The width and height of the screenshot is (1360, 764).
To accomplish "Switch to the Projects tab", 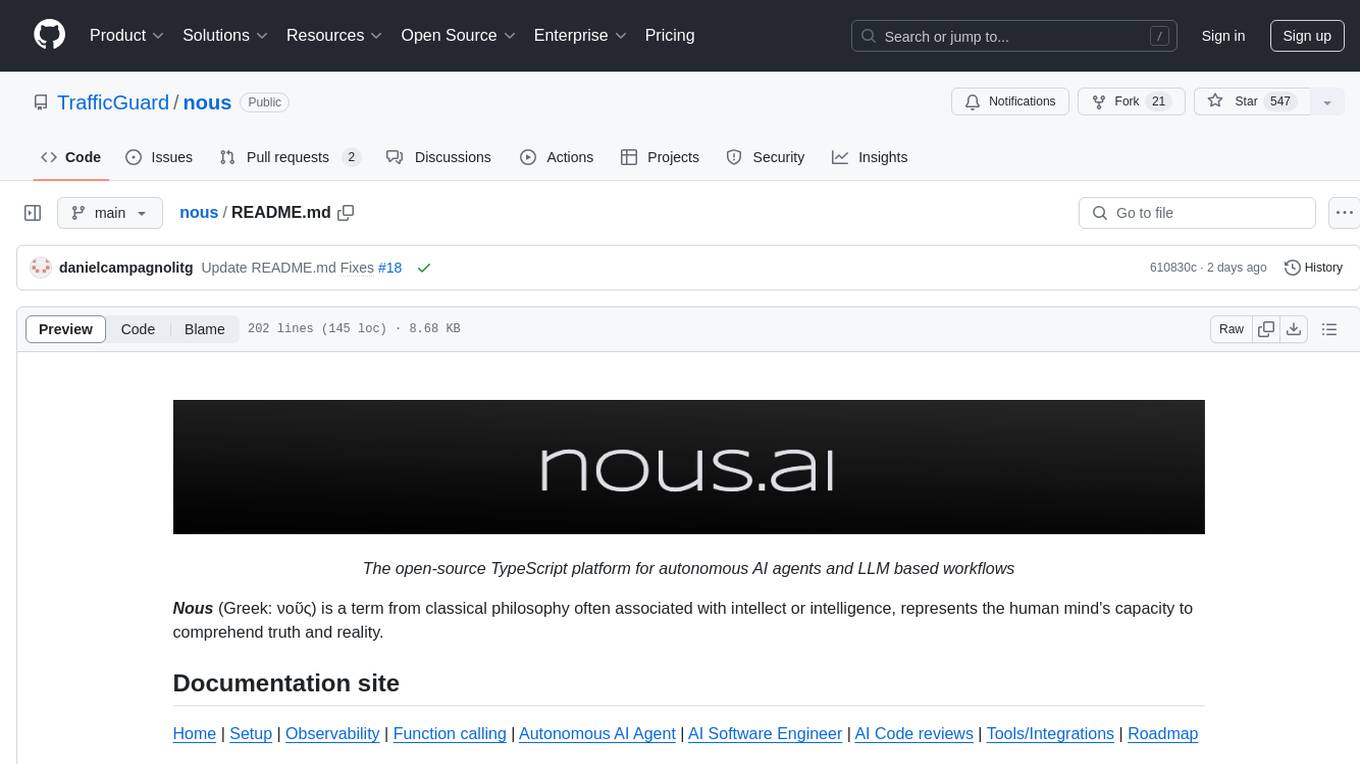I will 660,157.
